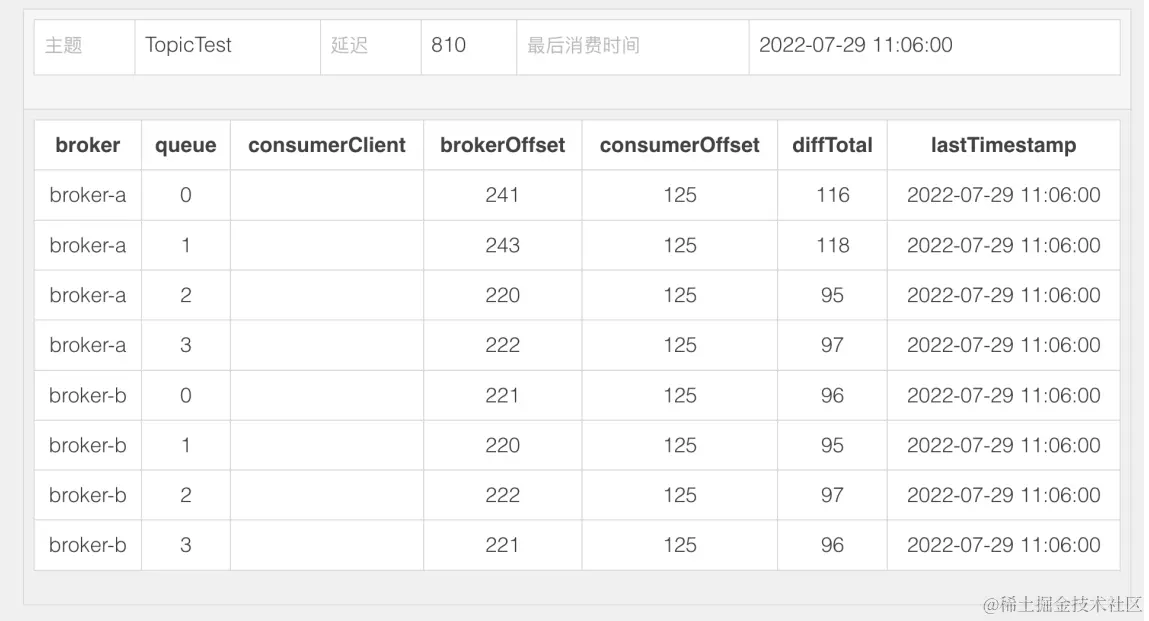Image resolution: width=1149 pixels, height=621 pixels.
Task: Click queue 3 cell of last broker-b row
Action: [x=185, y=545]
